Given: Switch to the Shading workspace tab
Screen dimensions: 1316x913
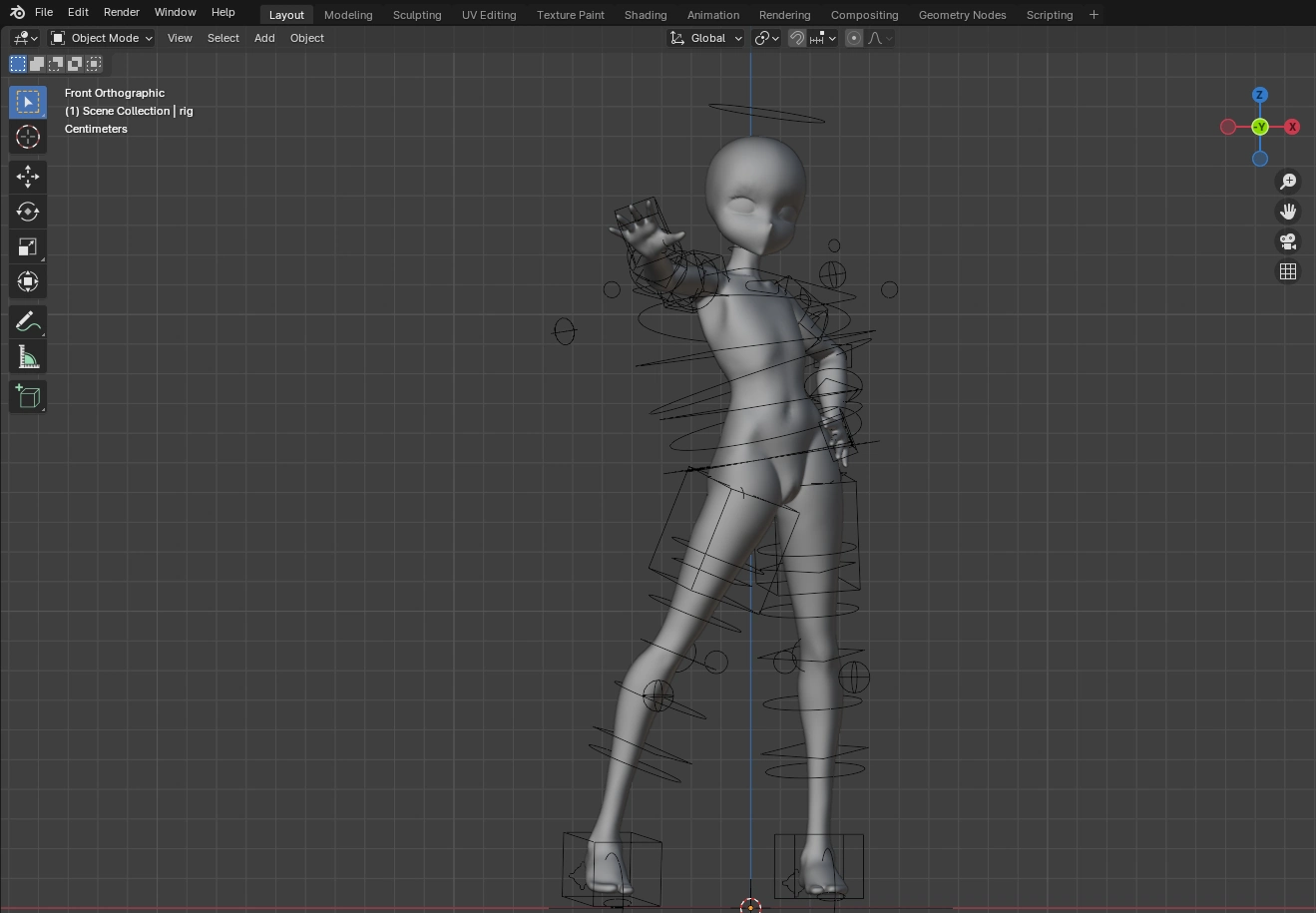Looking at the screenshot, I should click(646, 15).
